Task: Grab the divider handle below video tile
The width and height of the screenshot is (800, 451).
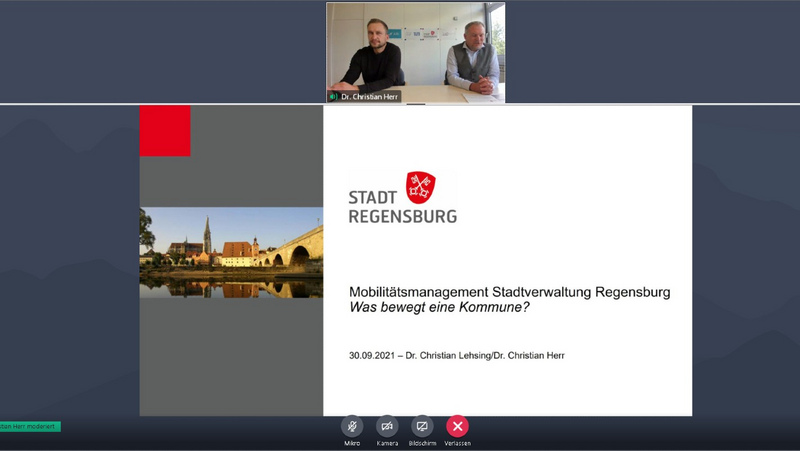Action: tap(416, 104)
